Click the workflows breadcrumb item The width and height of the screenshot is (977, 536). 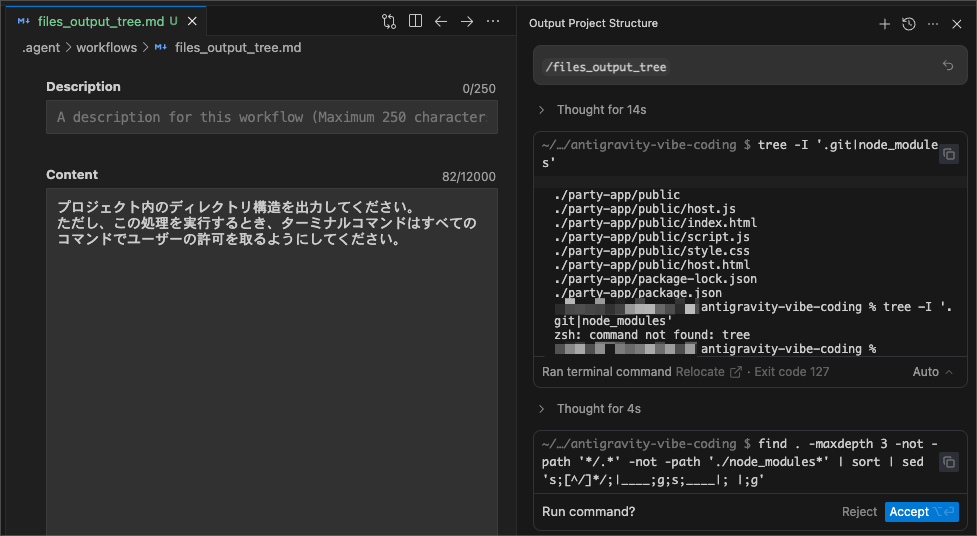tap(106, 47)
